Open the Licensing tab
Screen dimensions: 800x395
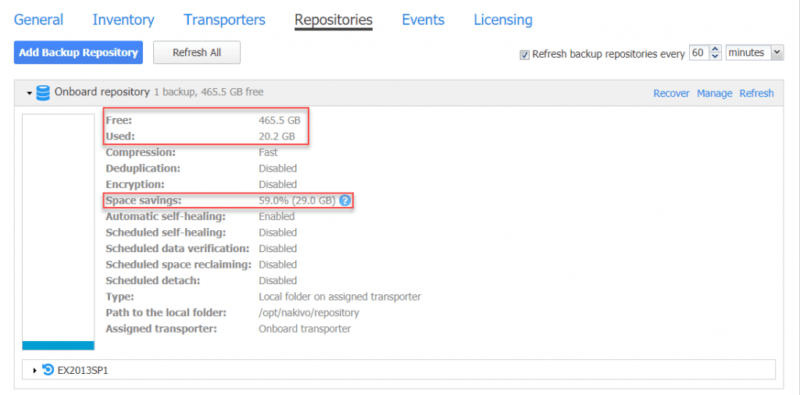point(503,20)
